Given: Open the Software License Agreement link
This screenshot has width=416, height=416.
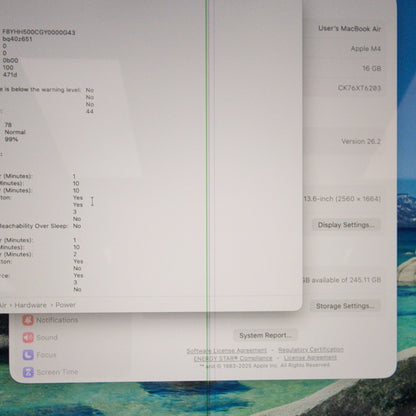Looking at the screenshot, I should pos(227,351).
